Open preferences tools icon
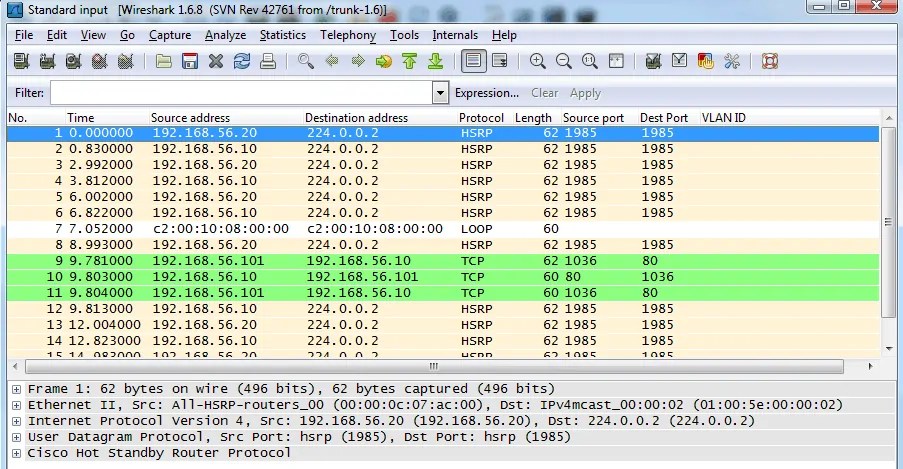Viewport: 903px width, 469px height. tap(732, 61)
